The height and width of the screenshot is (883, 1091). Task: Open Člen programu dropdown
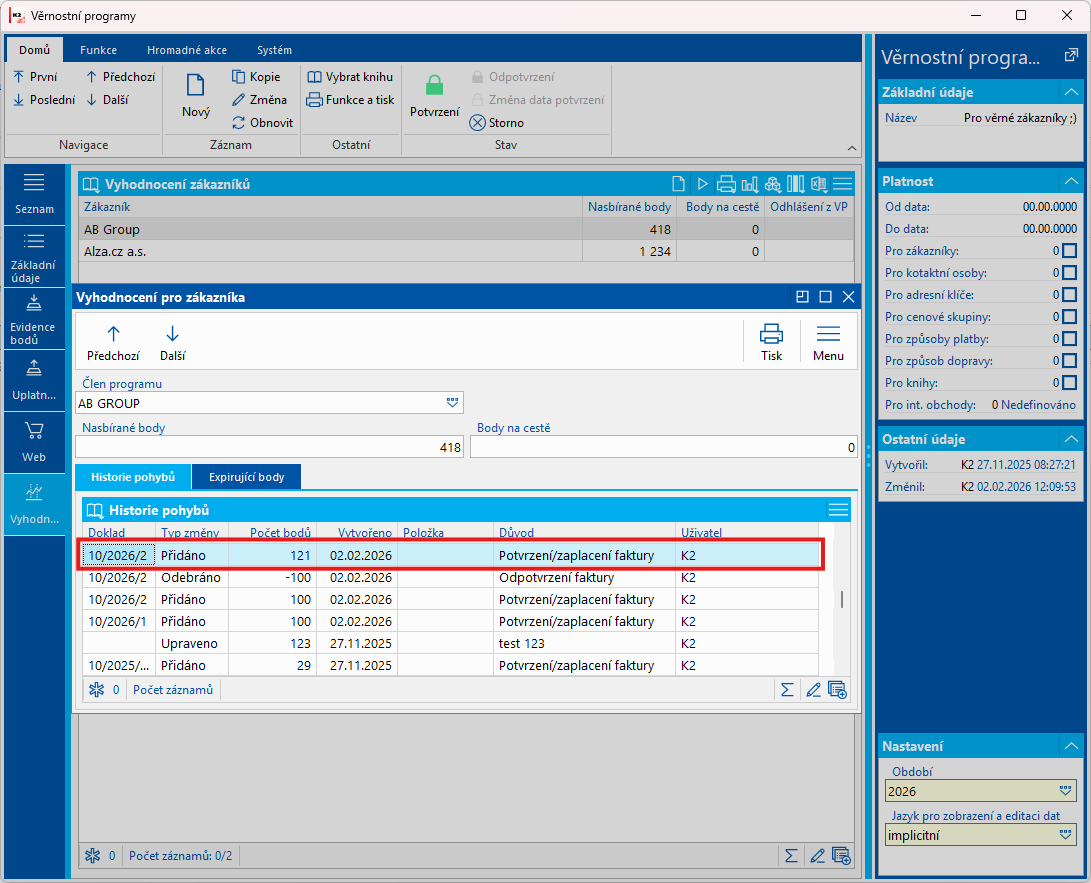click(x=452, y=403)
